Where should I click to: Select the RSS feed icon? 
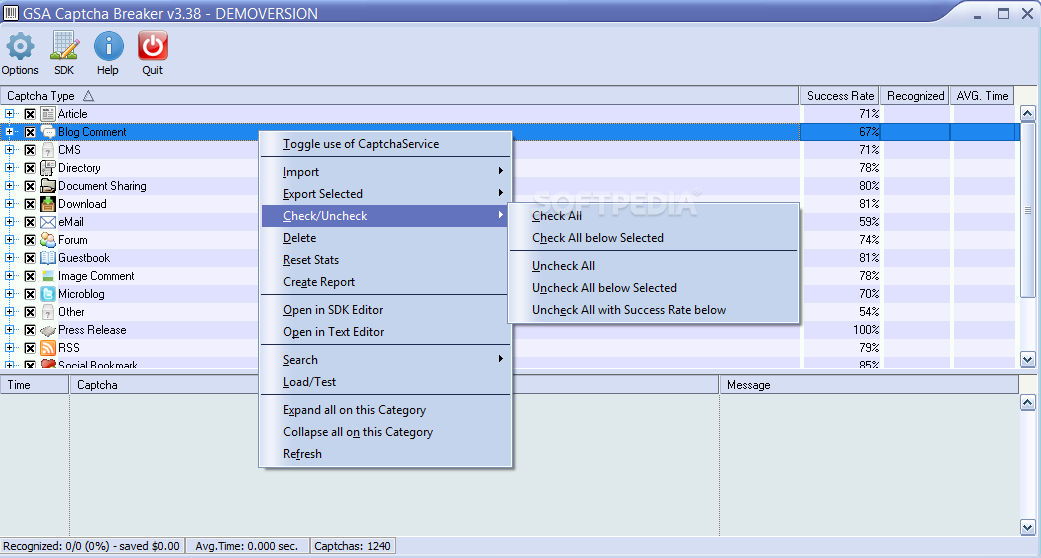(48, 348)
